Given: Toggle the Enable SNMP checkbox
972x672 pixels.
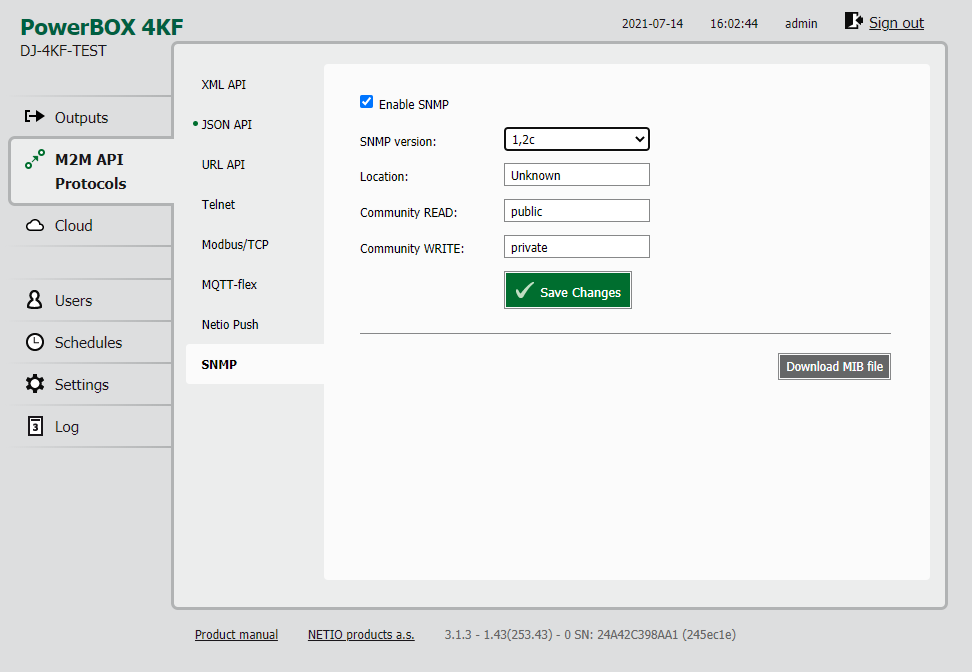Looking at the screenshot, I should point(366,102).
